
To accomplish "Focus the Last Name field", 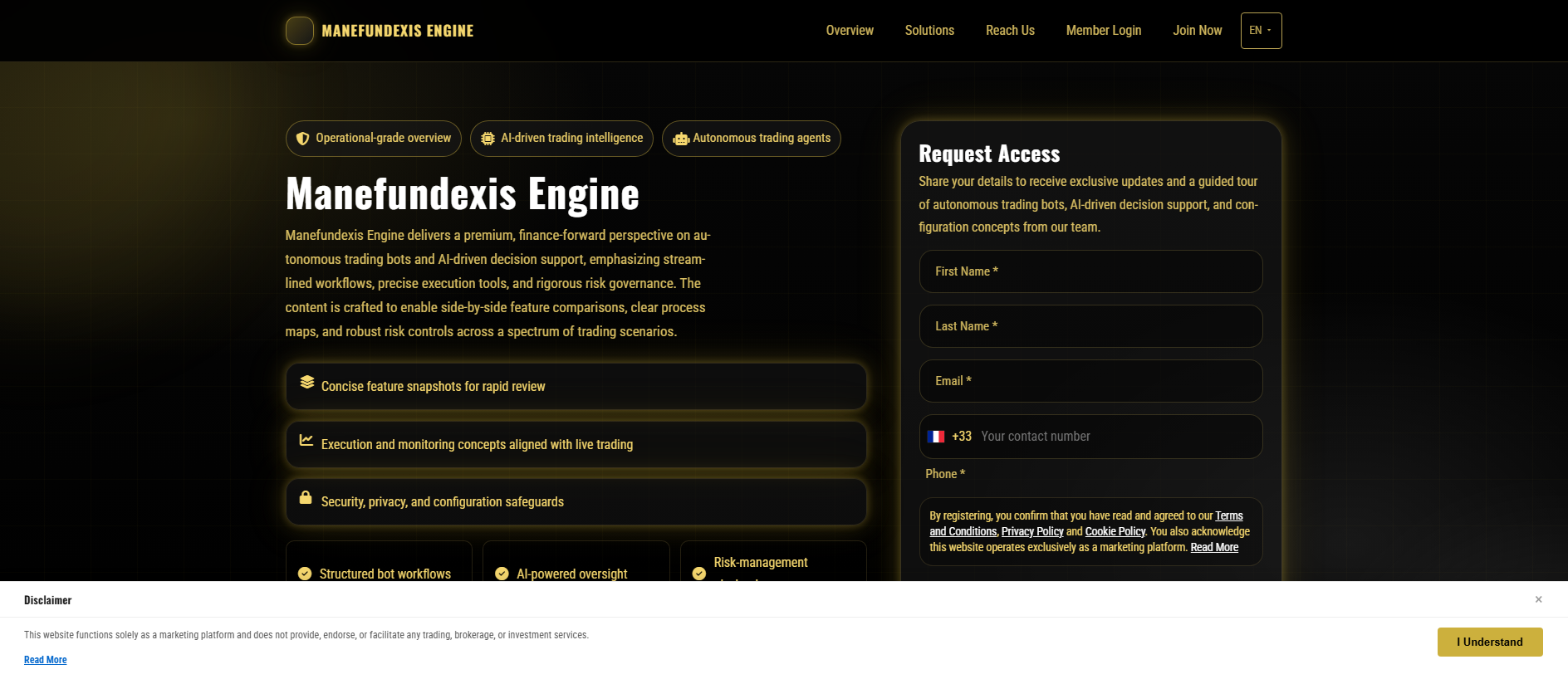I will tap(1090, 326).
